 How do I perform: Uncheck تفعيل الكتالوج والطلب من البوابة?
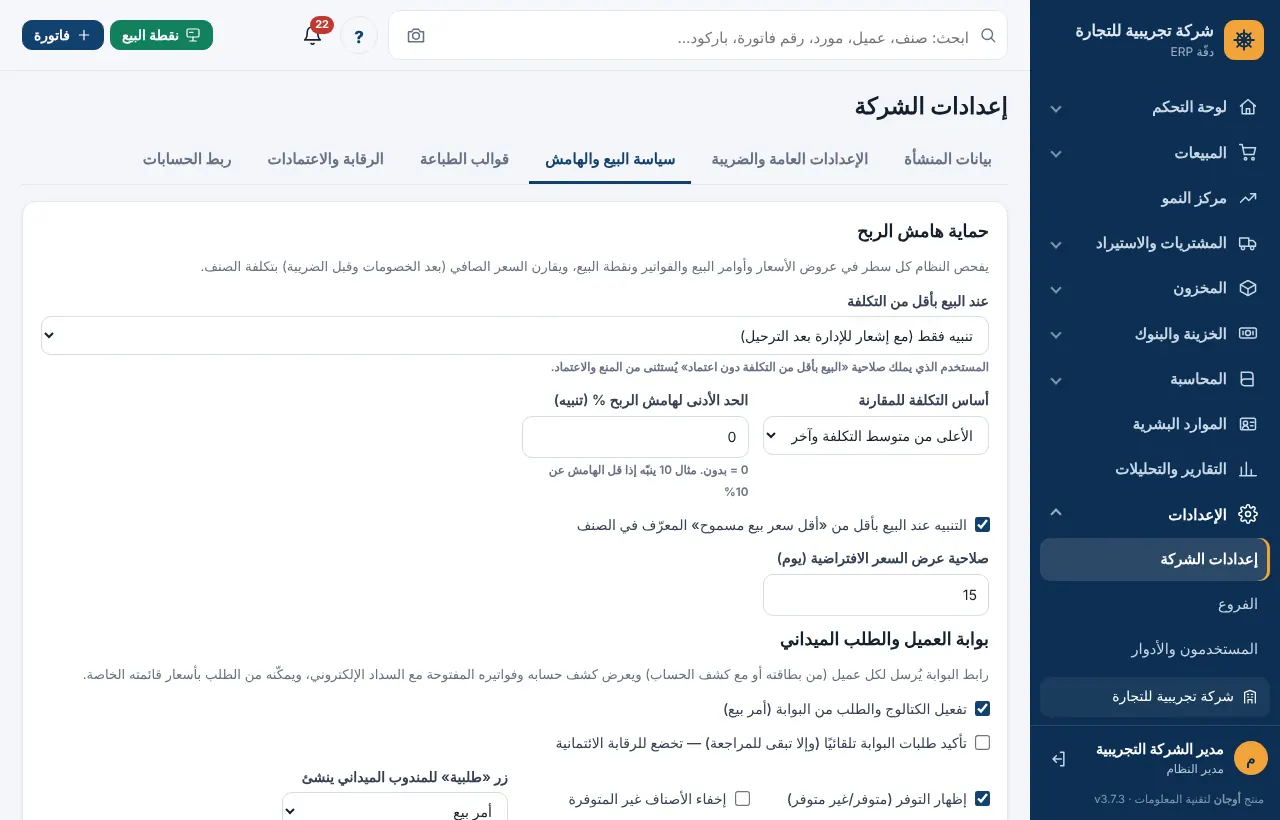[982, 709]
